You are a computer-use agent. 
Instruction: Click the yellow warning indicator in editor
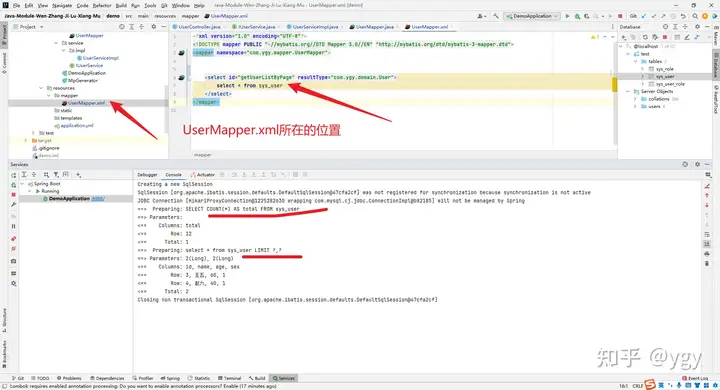click(x=594, y=37)
